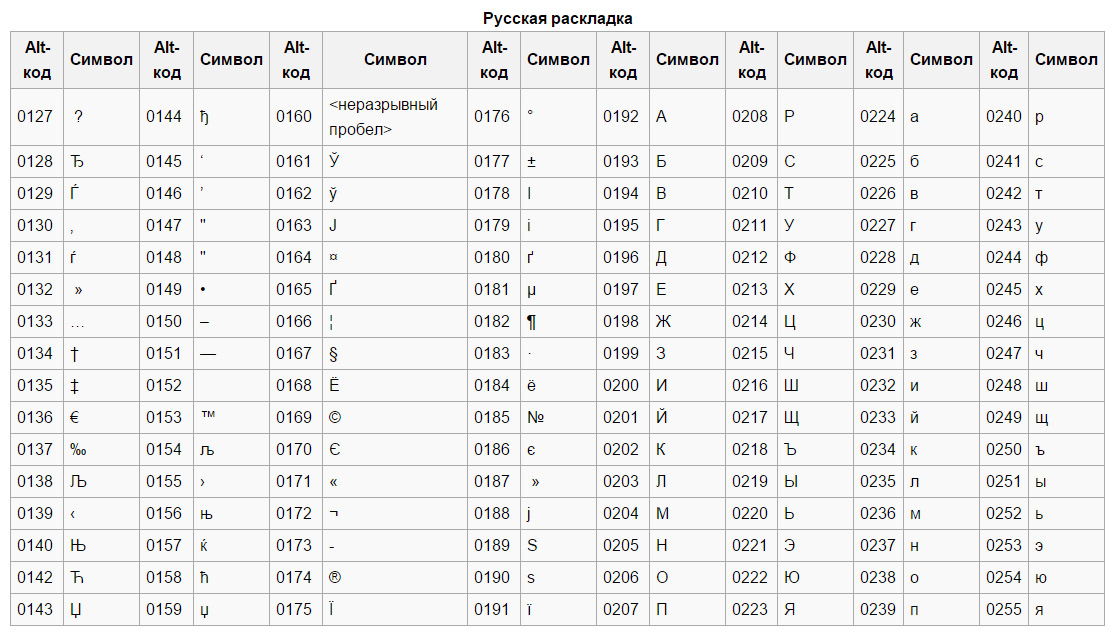The width and height of the screenshot is (1113, 637).
Task: Select the Alt-code 0255 cell
Action: [x=1004, y=609]
